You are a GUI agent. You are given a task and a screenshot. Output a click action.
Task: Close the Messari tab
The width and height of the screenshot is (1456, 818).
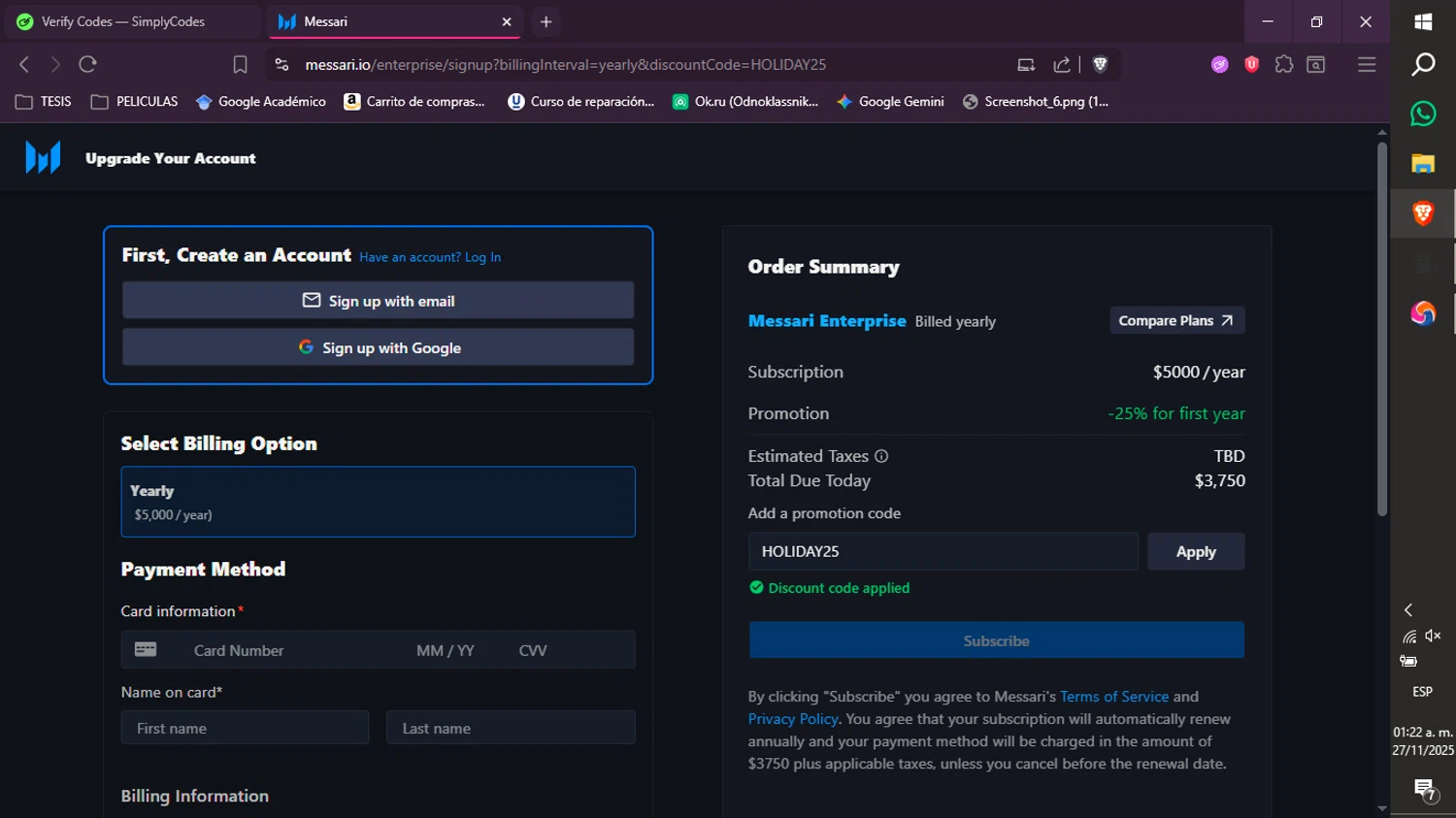(x=507, y=21)
